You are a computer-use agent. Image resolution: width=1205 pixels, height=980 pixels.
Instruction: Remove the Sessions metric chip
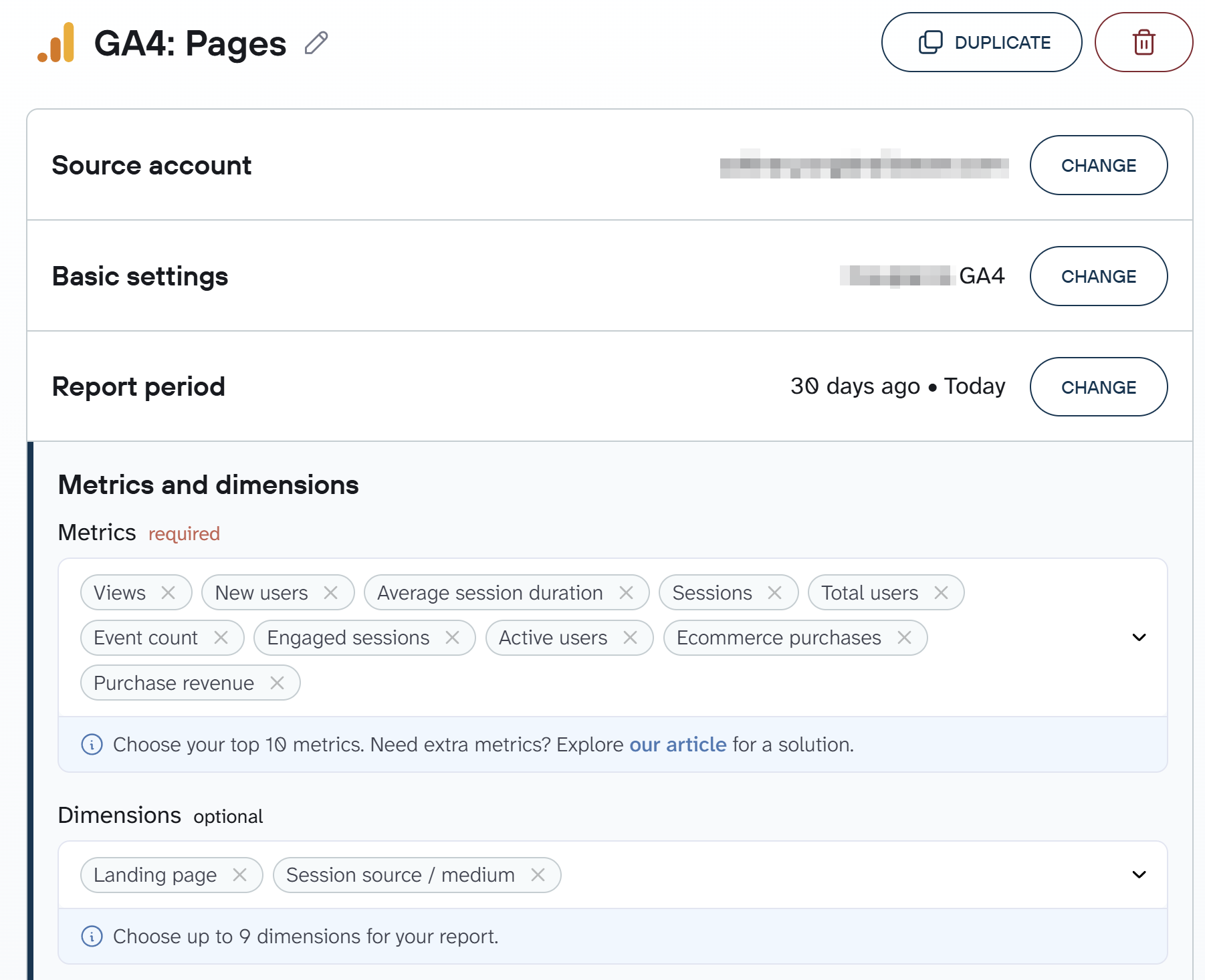pos(774,593)
